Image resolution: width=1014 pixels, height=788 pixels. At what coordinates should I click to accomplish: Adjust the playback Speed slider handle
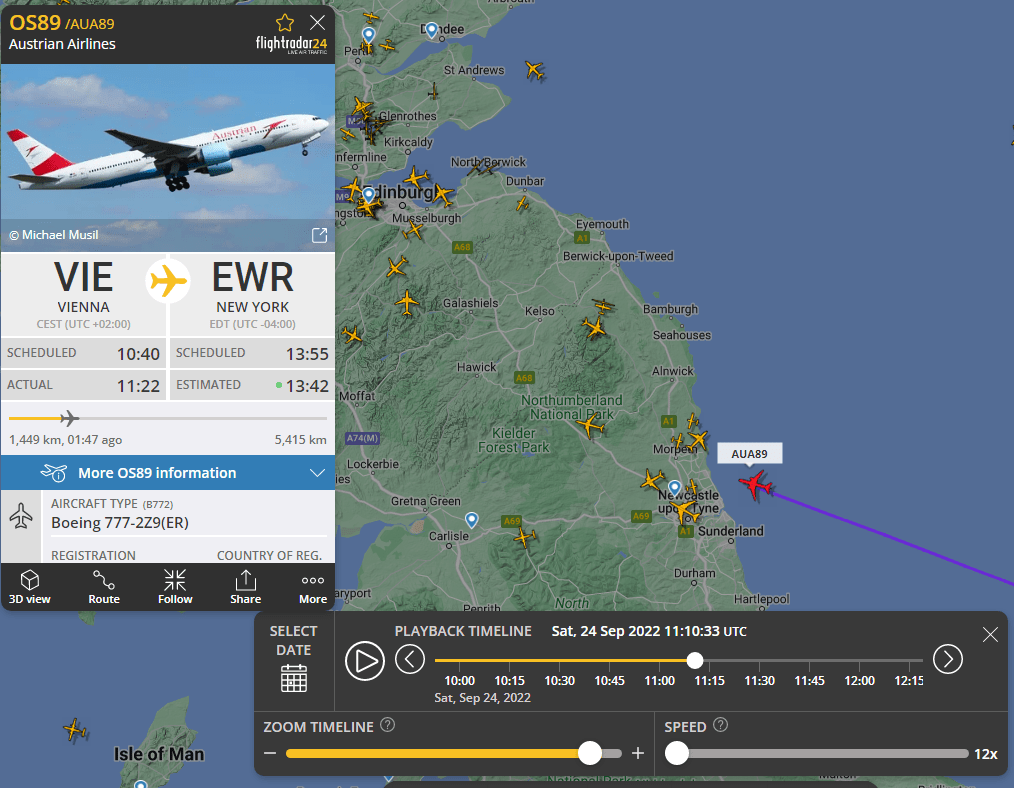click(x=677, y=753)
